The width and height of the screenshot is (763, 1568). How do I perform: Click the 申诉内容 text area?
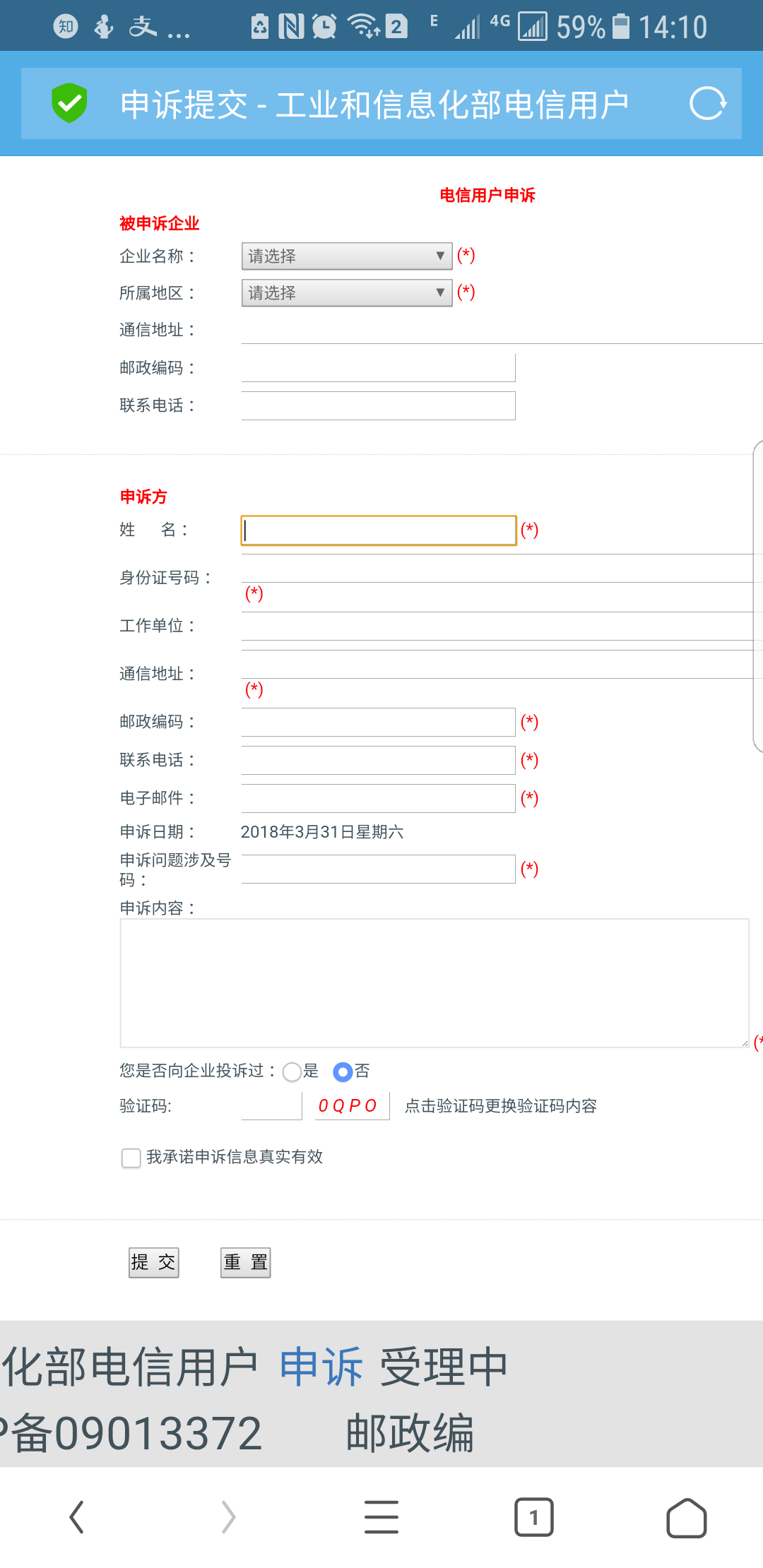(434, 982)
